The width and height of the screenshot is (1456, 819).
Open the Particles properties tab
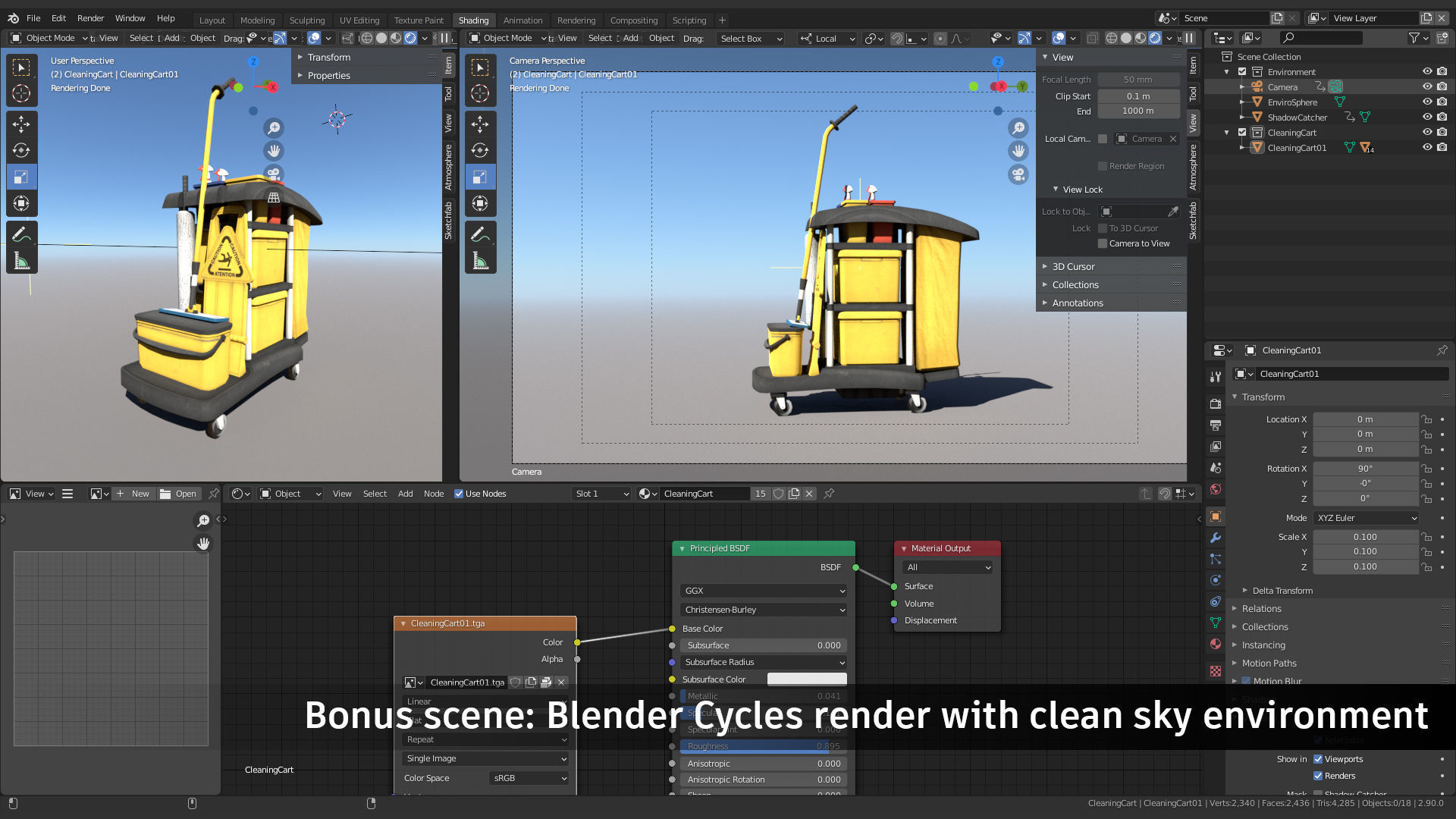(1216, 559)
